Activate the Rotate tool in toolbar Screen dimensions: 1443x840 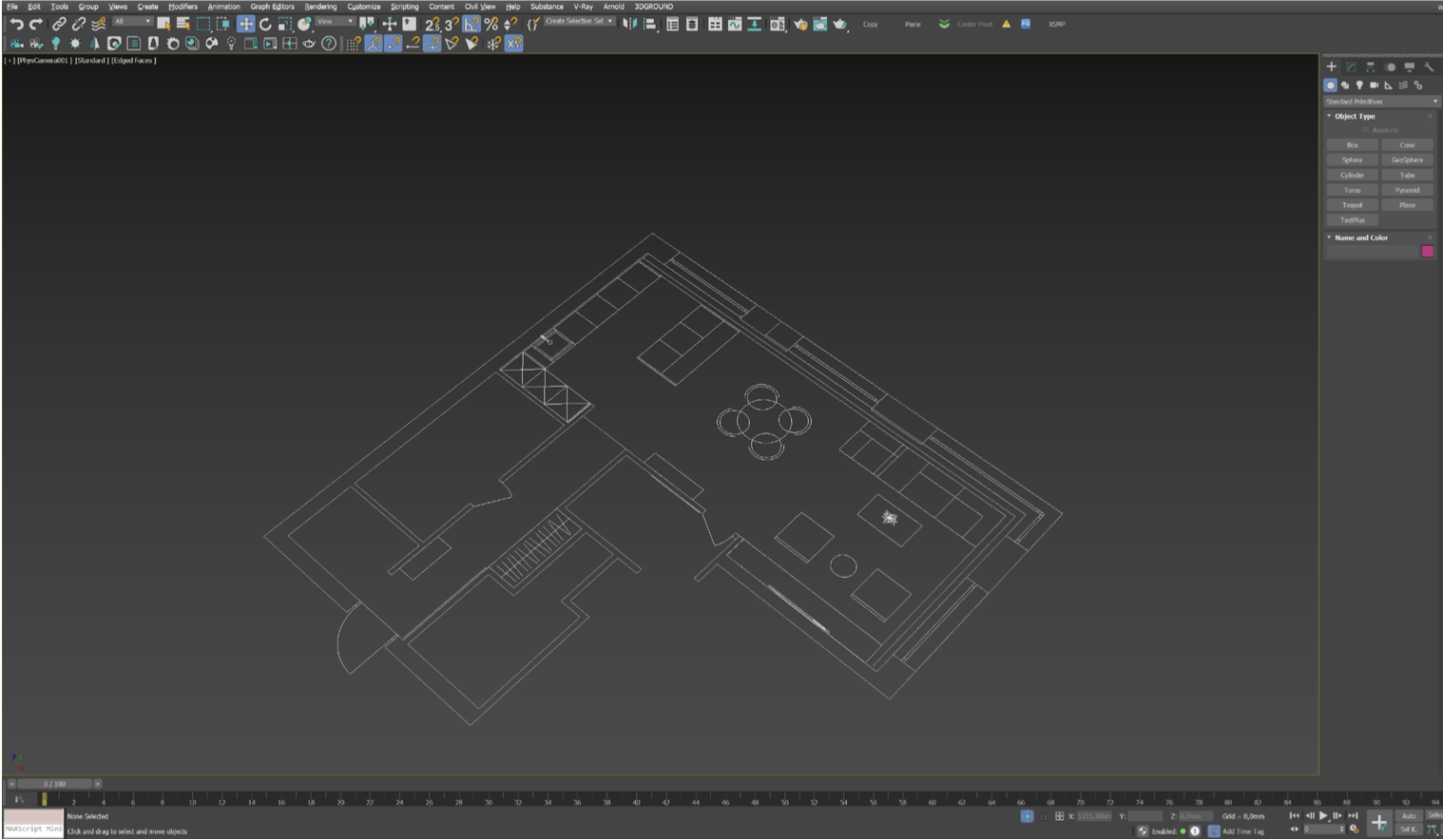click(265, 24)
